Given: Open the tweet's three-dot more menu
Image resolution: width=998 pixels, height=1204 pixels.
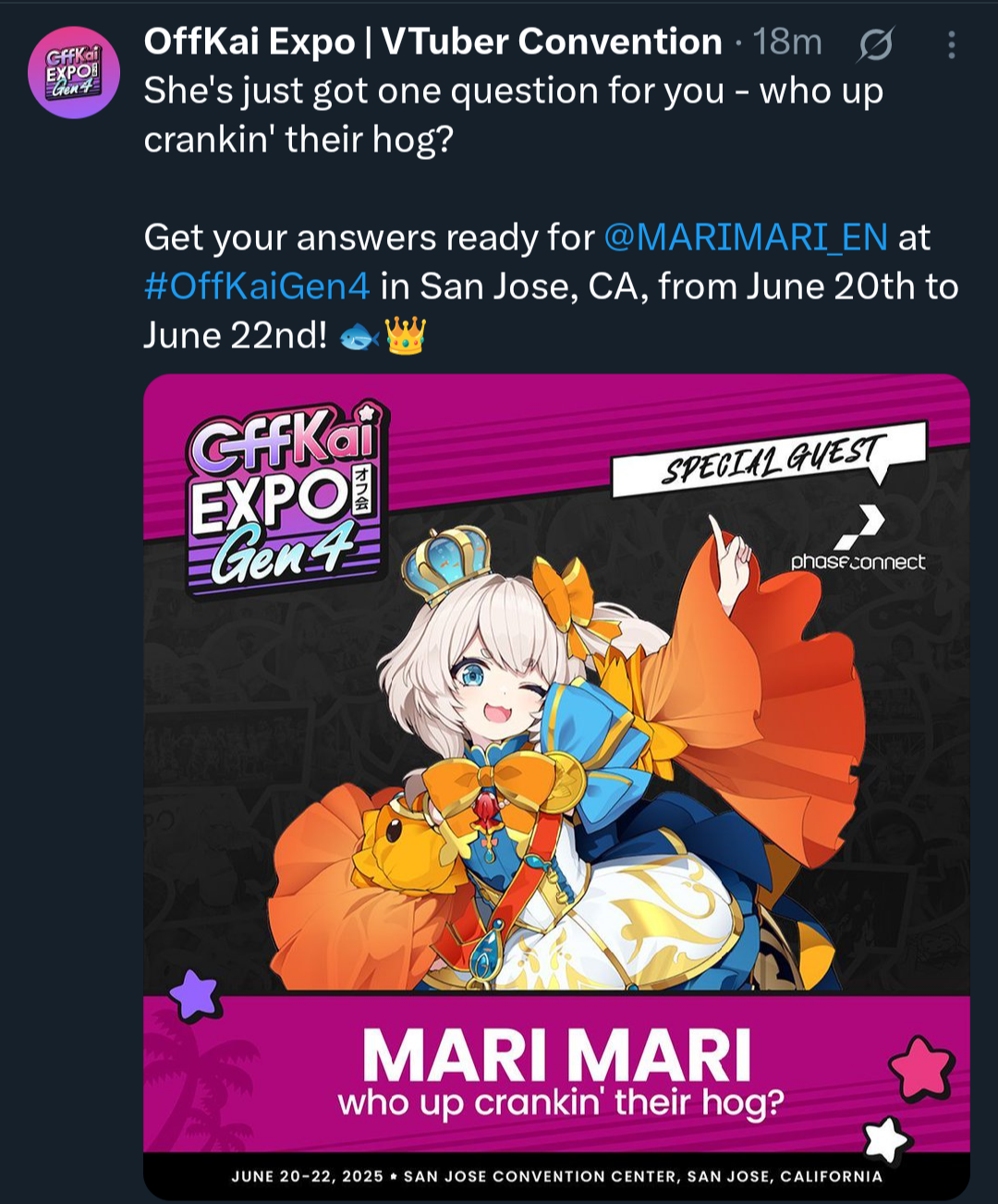Looking at the screenshot, I should pyautogui.click(x=951, y=44).
